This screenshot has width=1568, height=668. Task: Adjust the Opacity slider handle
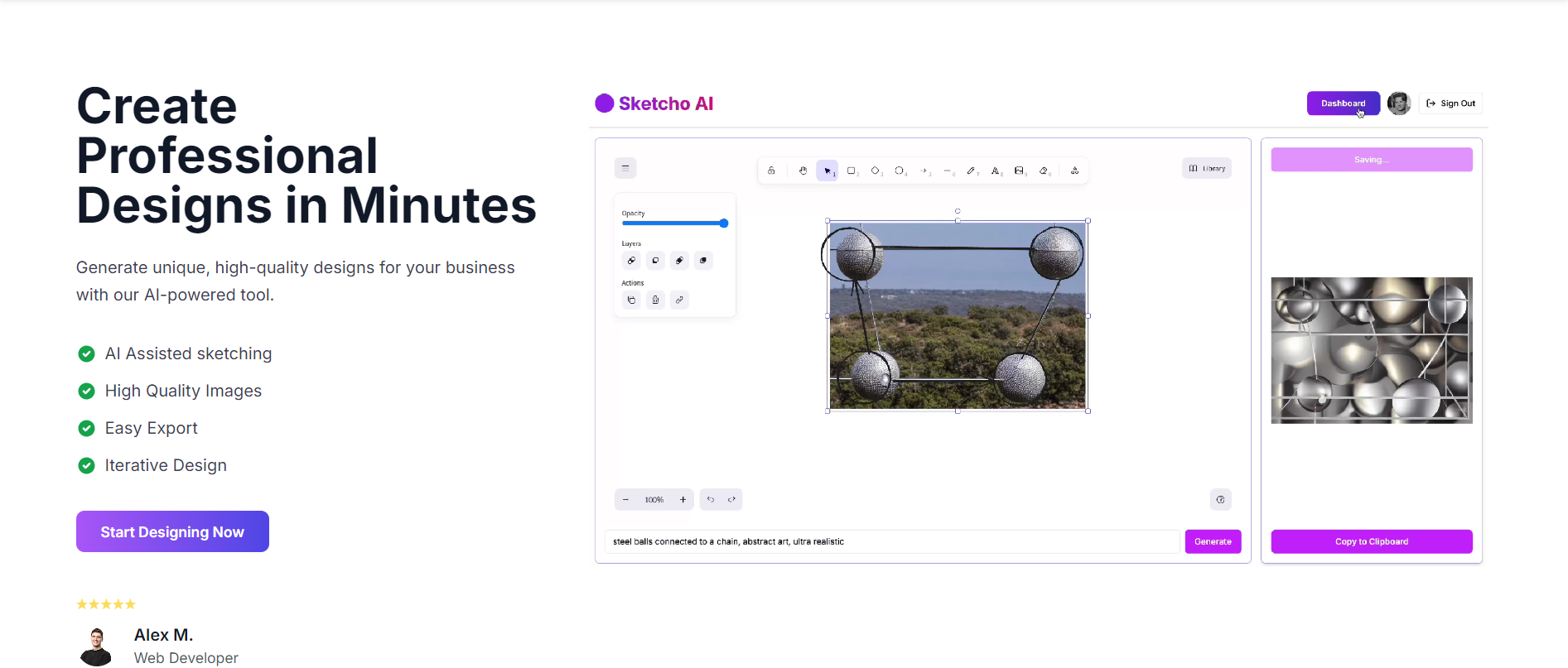point(723,223)
